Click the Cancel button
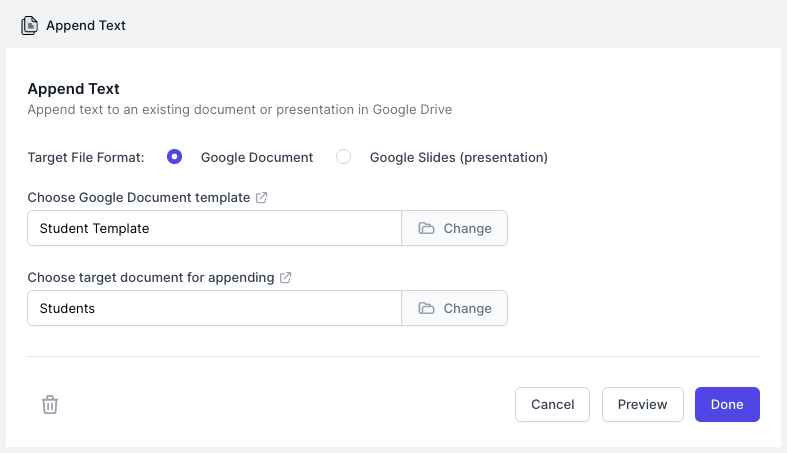787x453 pixels. pos(552,404)
